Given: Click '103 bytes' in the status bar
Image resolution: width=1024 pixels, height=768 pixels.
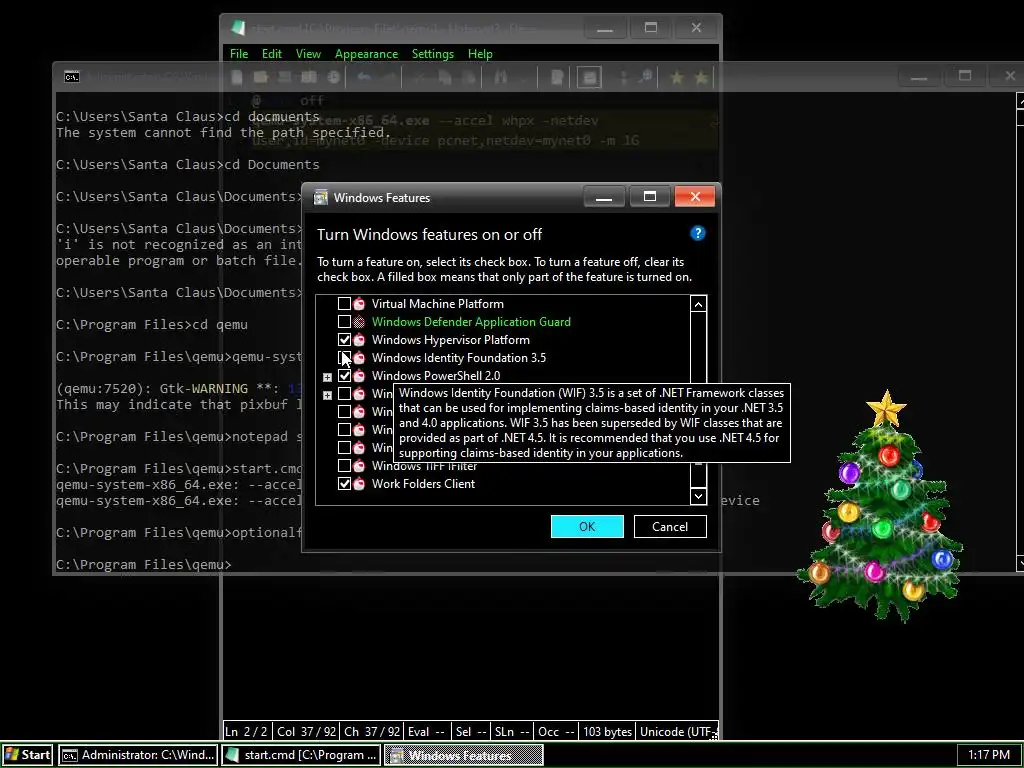Looking at the screenshot, I should coord(607,731).
